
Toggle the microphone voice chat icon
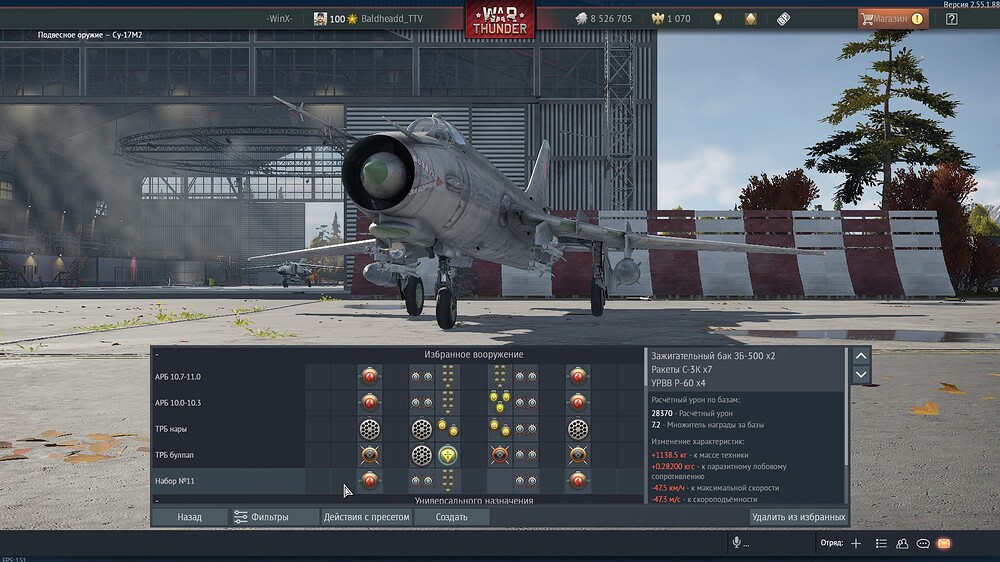pos(737,542)
